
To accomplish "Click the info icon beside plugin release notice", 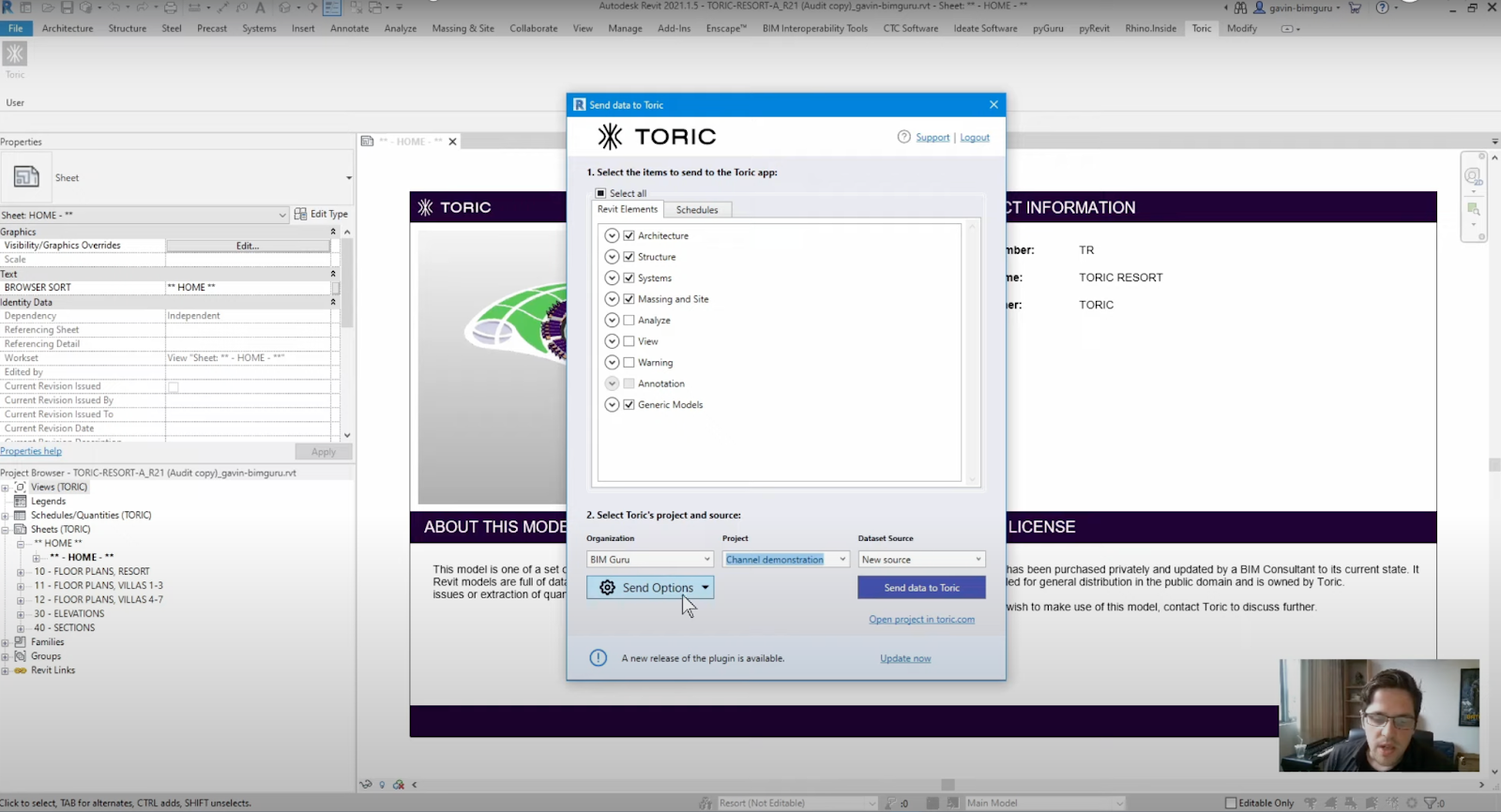I will click(598, 658).
